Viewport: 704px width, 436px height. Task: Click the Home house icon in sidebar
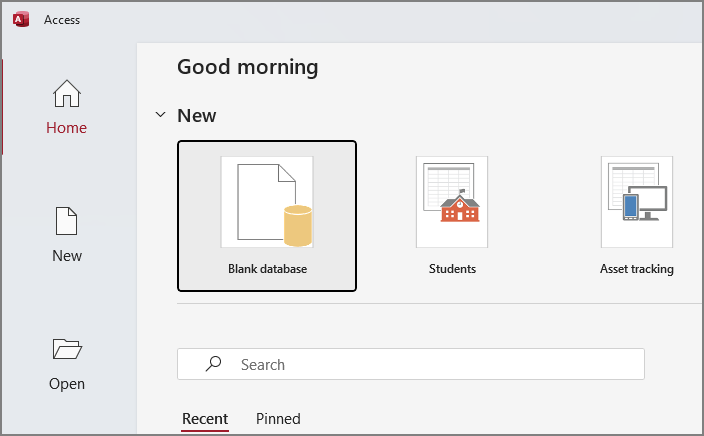click(67, 94)
